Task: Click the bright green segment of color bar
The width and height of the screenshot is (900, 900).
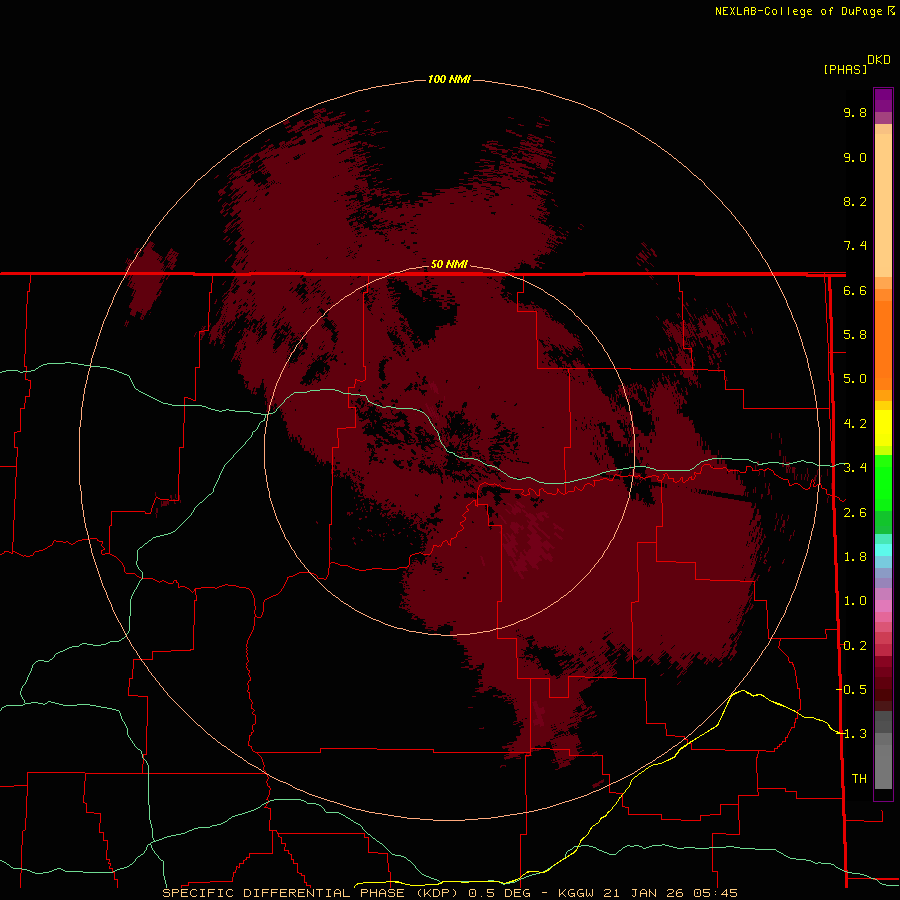Action: (883, 482)
